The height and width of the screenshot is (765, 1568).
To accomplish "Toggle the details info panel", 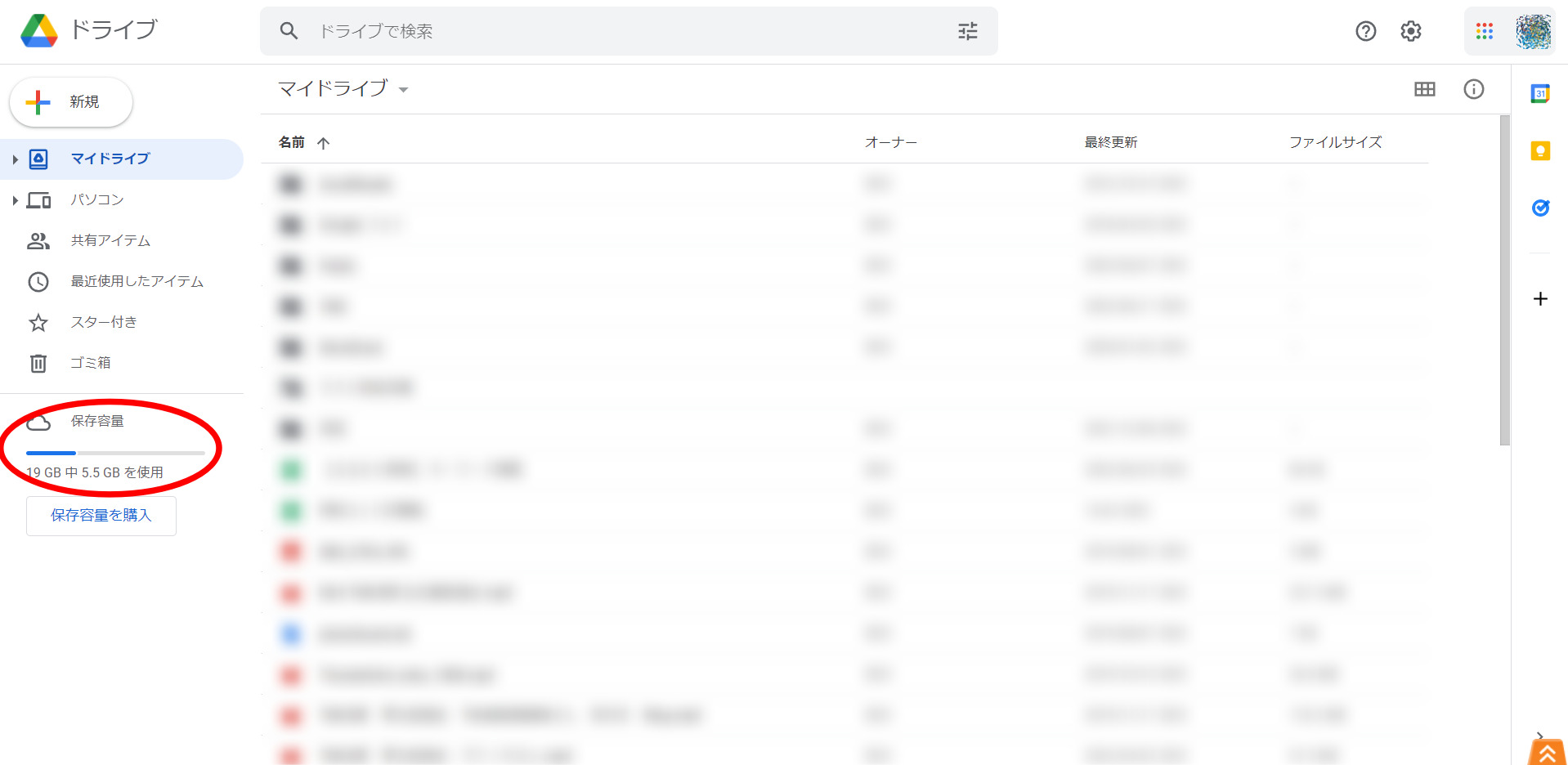I will [x=1473, y=89].
